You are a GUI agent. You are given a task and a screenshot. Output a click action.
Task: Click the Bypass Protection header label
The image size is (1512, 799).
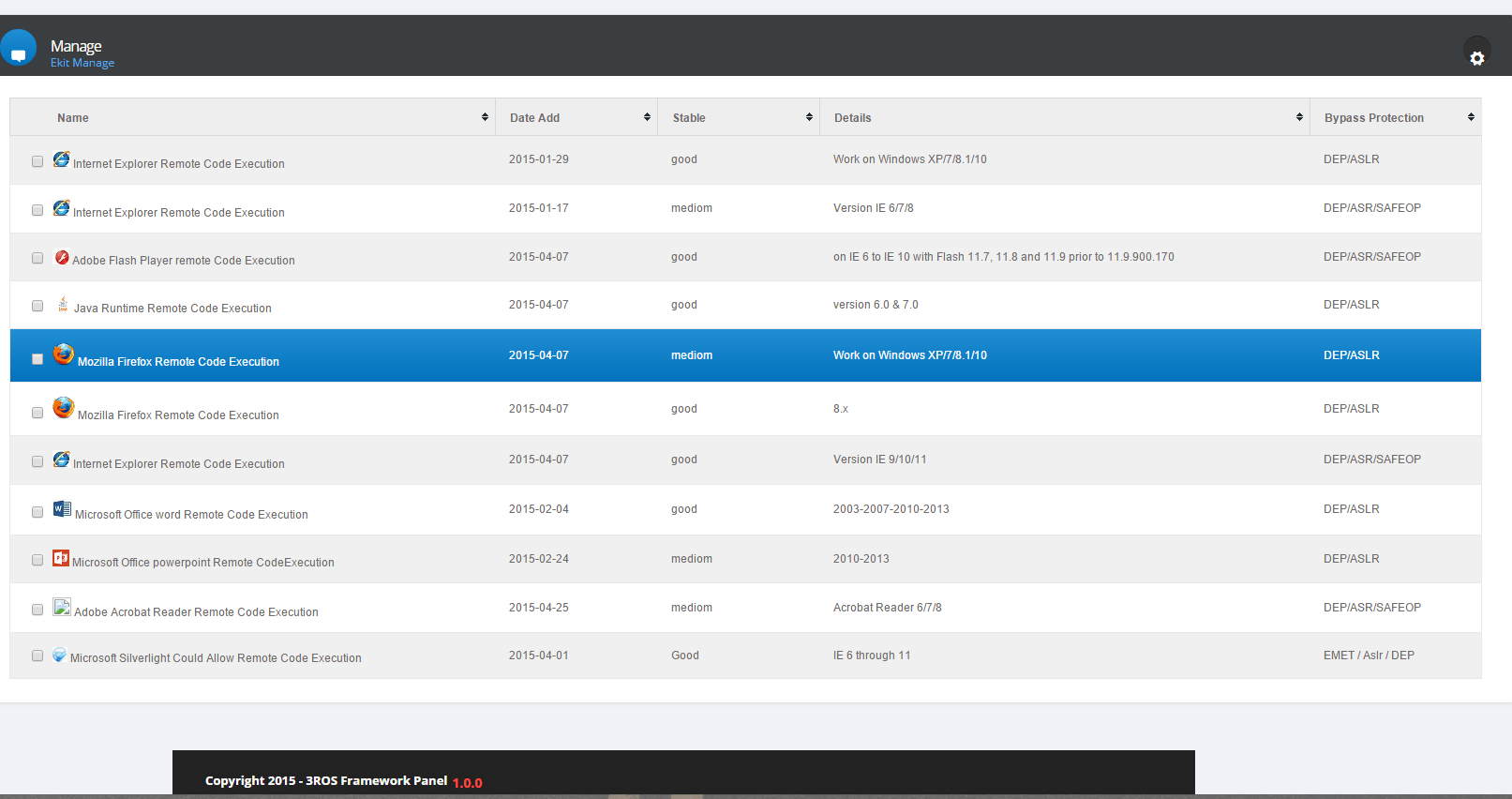(x=1374, y=118)
